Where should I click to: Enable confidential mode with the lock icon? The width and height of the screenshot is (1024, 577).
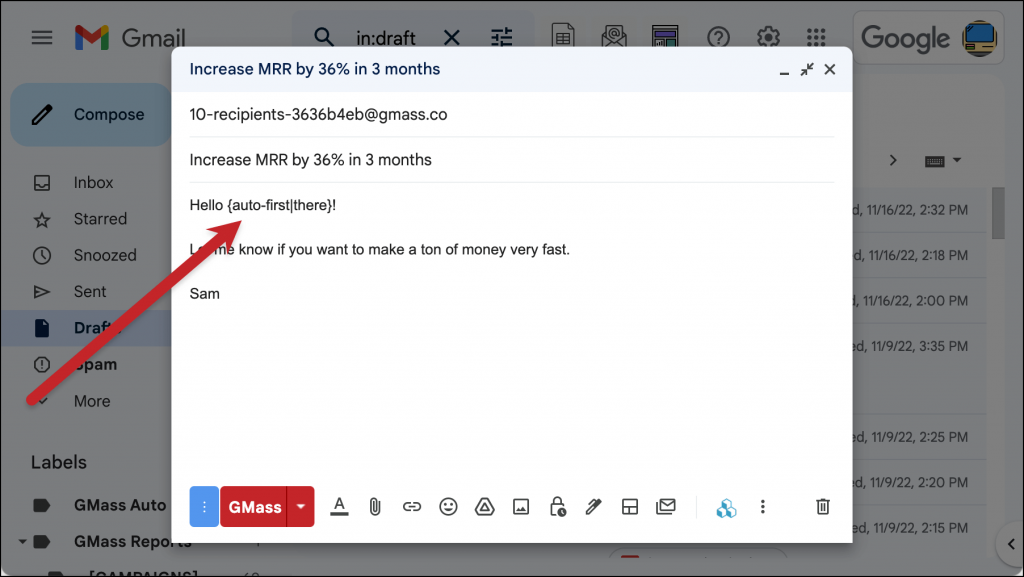[557, 507]
